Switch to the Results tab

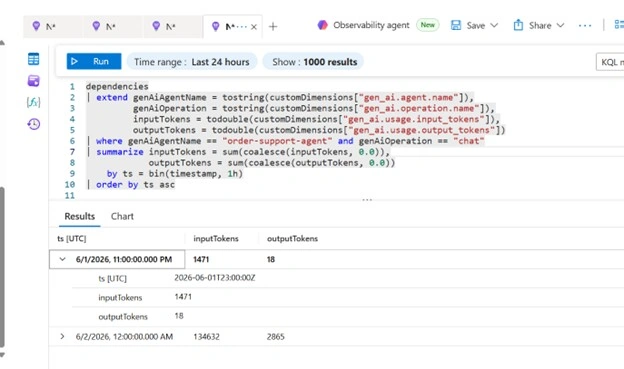[x=80, y=216]
